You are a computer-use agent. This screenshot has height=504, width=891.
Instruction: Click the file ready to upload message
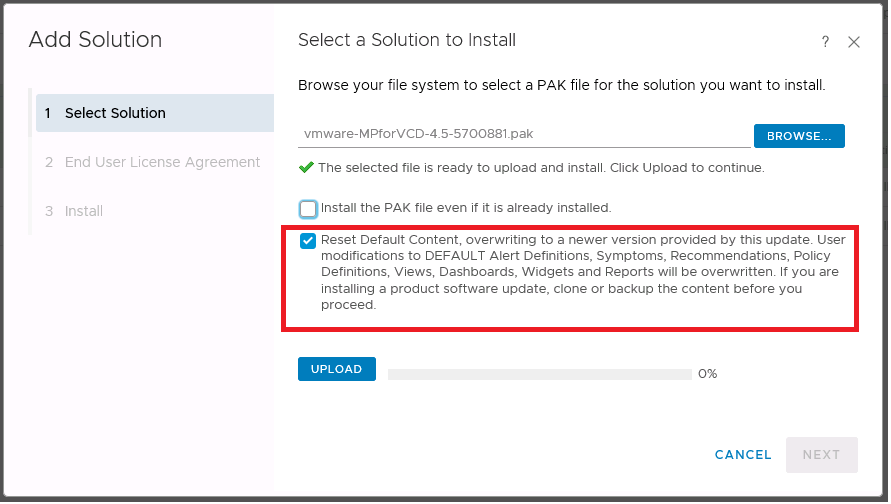click(541, 168)
